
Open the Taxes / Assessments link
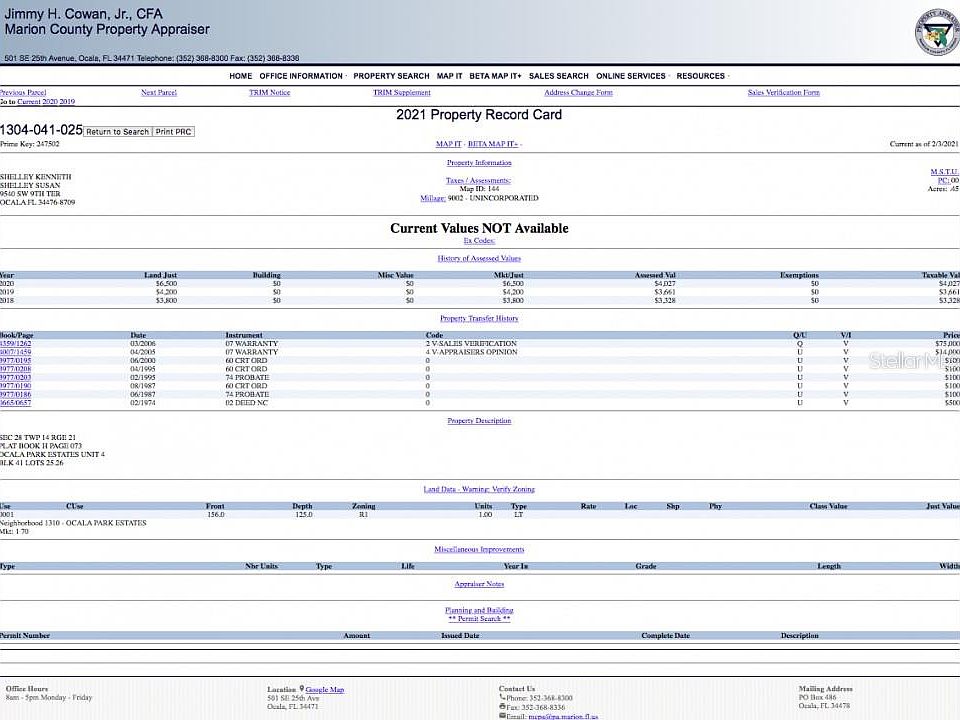tap(478, 181)
